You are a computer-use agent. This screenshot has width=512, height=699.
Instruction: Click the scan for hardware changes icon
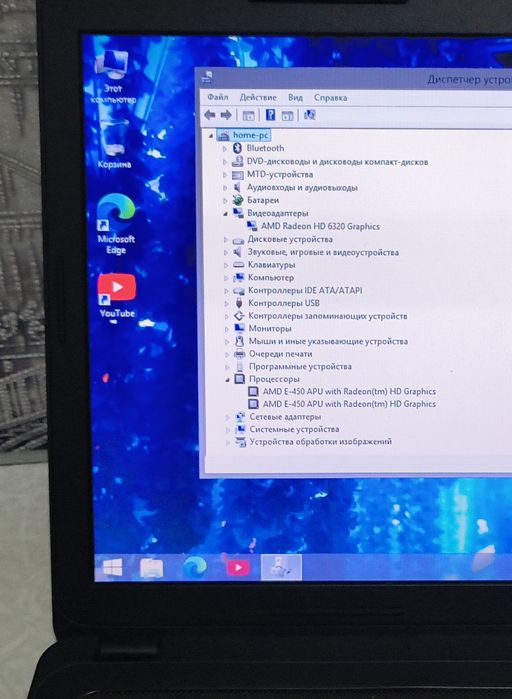click(x=309, y=115)
